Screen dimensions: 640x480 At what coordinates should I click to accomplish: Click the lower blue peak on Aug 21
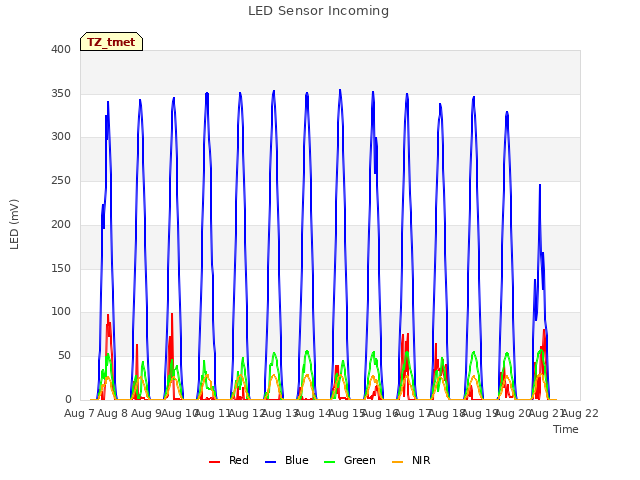point(540,185)
